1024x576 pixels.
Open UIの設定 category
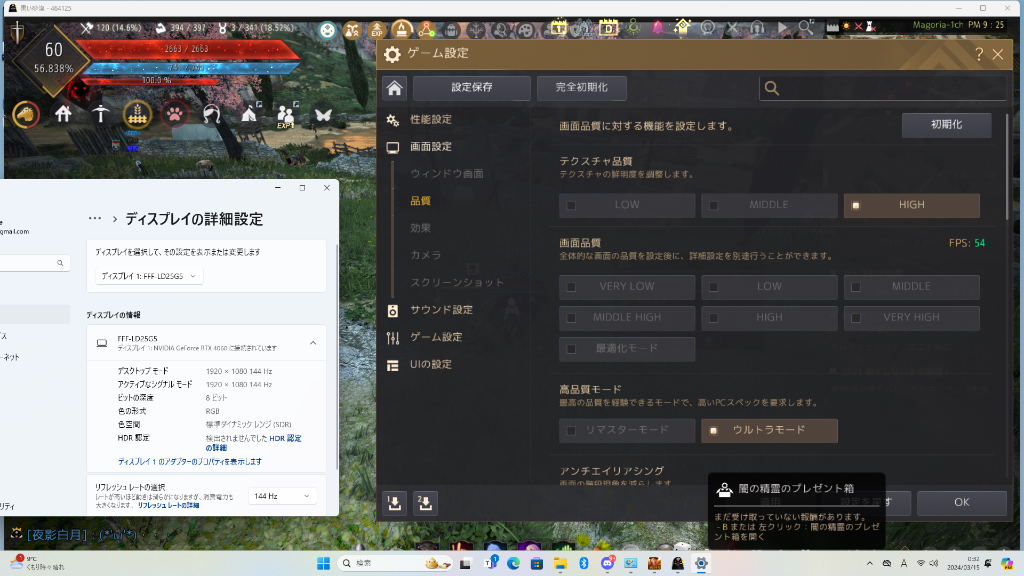pyautogui.click(x=430, y=365)
